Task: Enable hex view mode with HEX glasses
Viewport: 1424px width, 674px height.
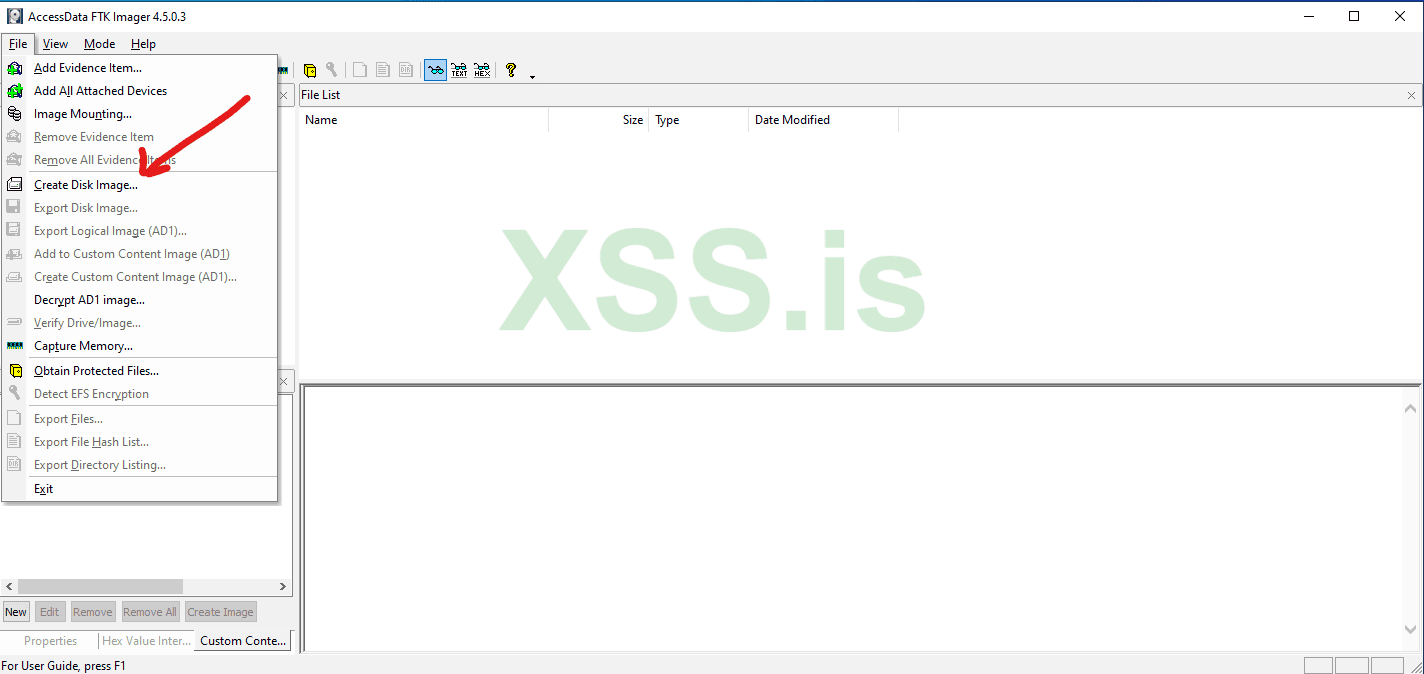Action: pos(482,70)
